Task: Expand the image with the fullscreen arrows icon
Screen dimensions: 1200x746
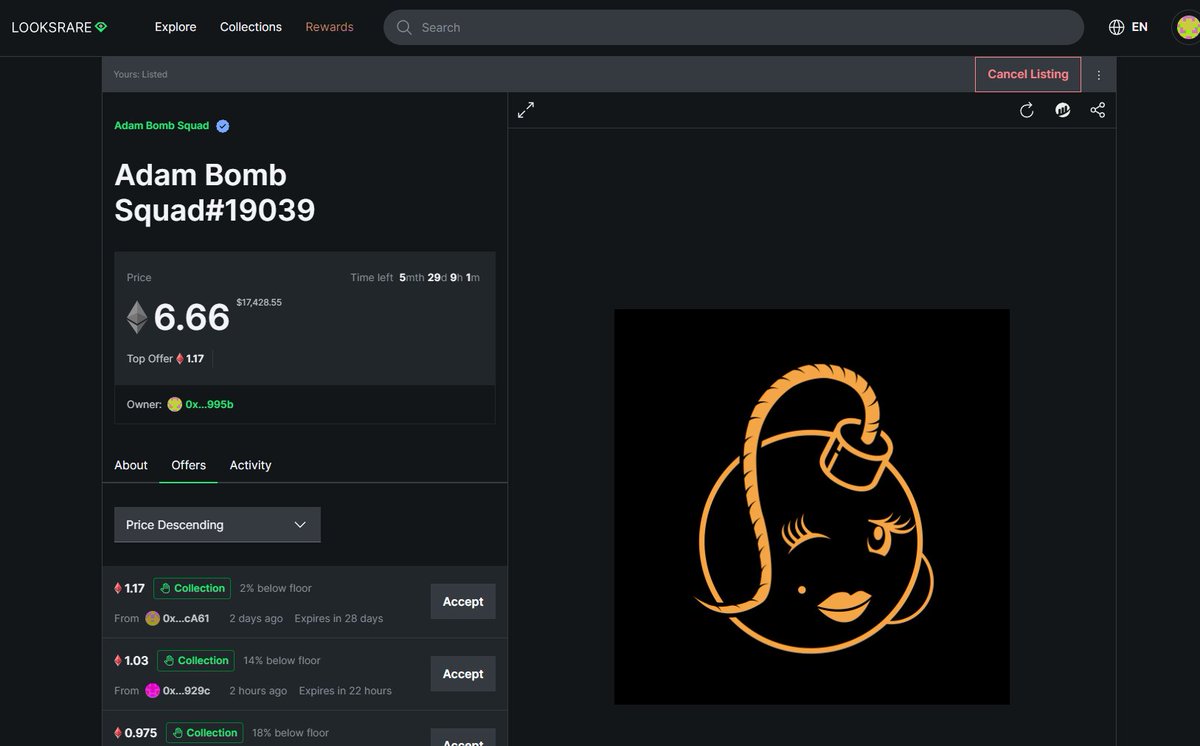Action: click(x=525, y=109)
